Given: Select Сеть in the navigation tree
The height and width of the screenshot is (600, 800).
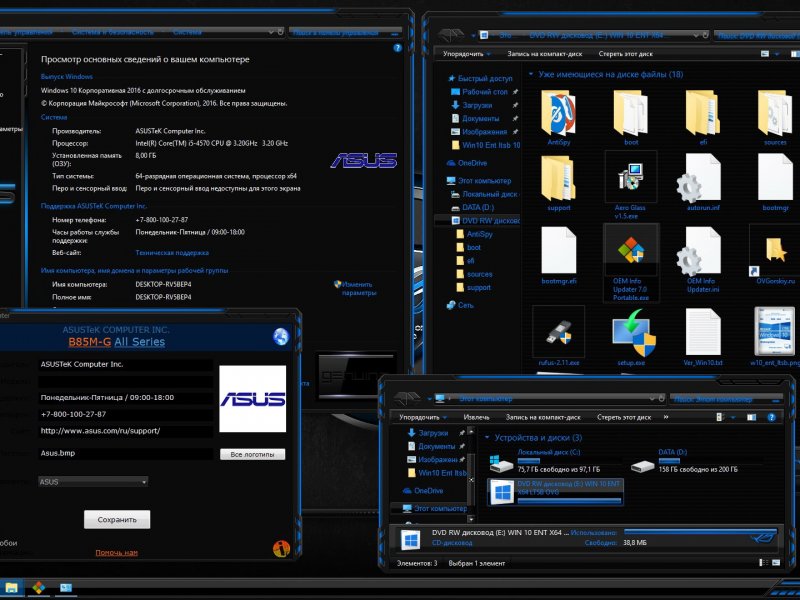Looking at the screenshot, I should (x=460, y=305).
